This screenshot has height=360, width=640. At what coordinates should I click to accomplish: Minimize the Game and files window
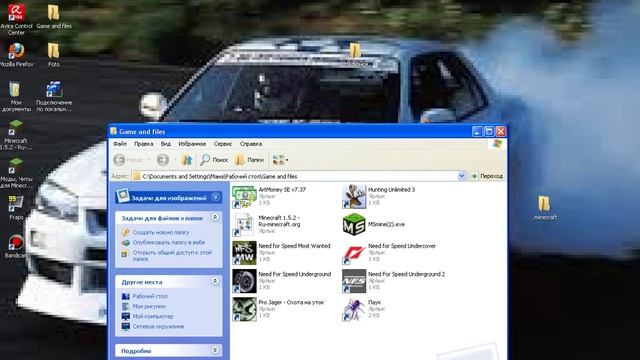pos(477,131)
